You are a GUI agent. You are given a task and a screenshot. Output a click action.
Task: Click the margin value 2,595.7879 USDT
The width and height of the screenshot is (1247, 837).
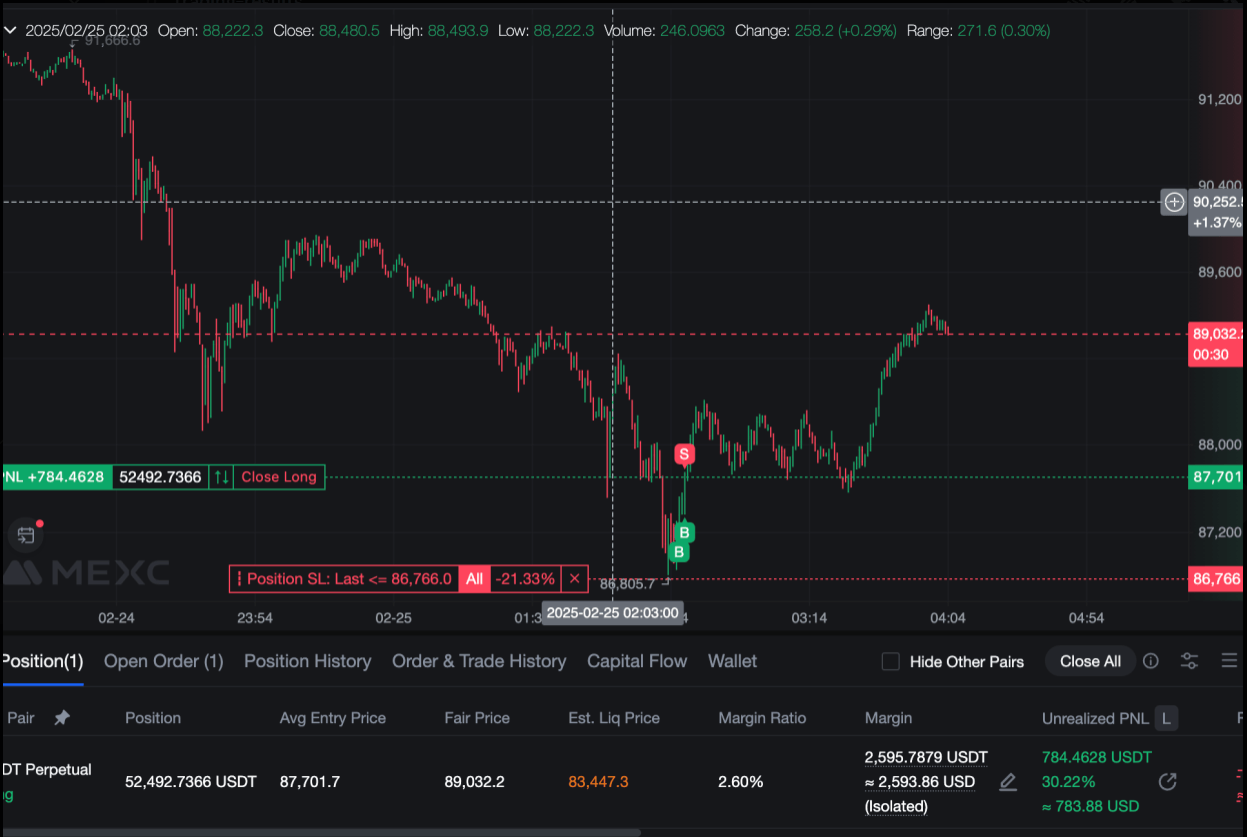926,757
